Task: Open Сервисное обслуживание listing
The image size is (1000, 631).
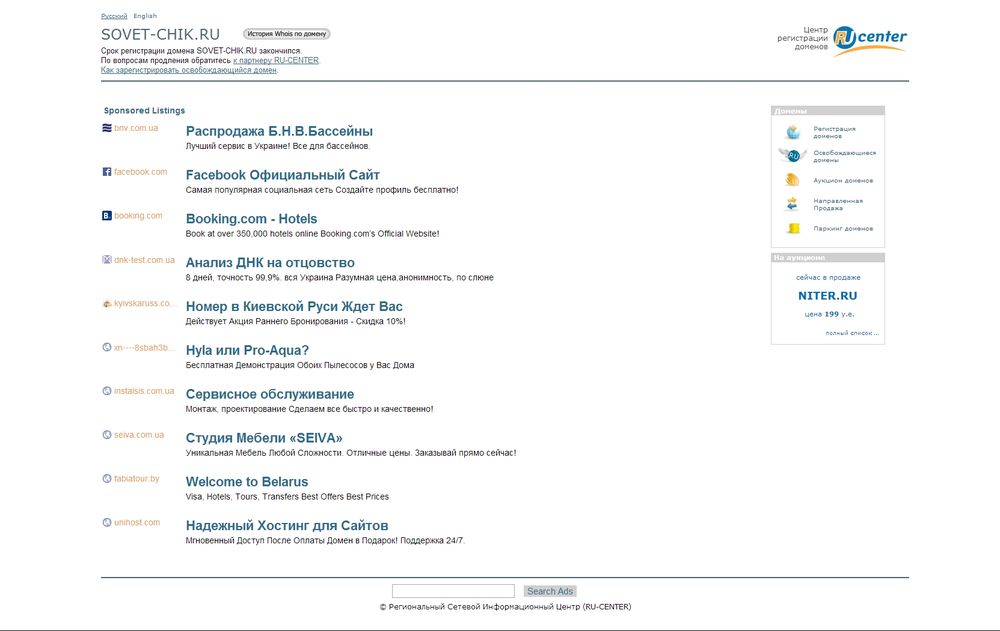Action: 270,394
